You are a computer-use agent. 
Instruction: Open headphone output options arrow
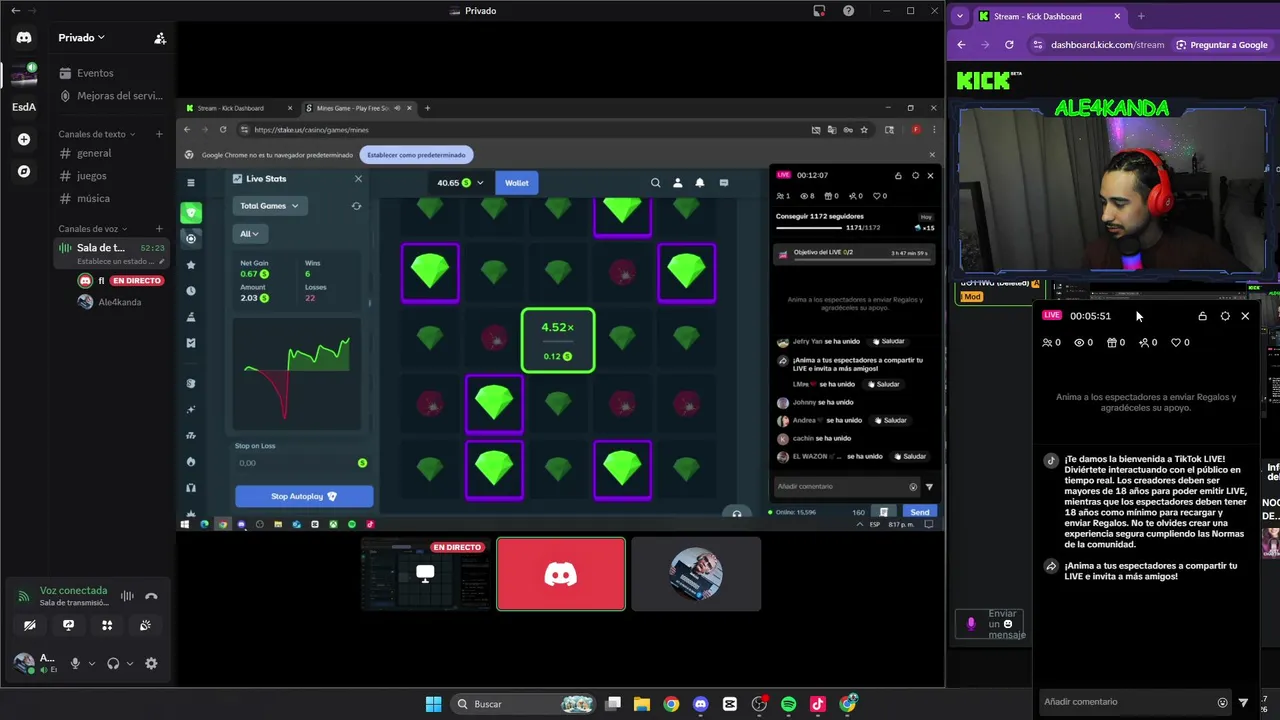pyautogui.click(x=130, y=663)
